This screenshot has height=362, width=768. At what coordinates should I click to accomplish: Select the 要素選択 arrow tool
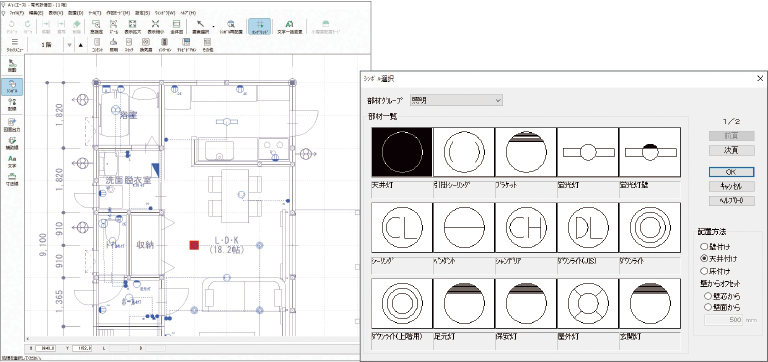[201, 24]
